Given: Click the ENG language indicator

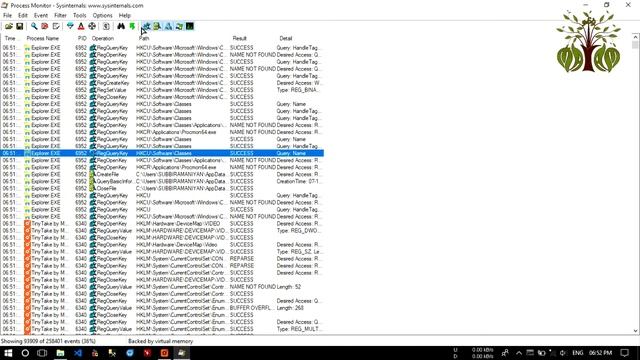Looking at the screenshot, I should (x=578, y=353).
